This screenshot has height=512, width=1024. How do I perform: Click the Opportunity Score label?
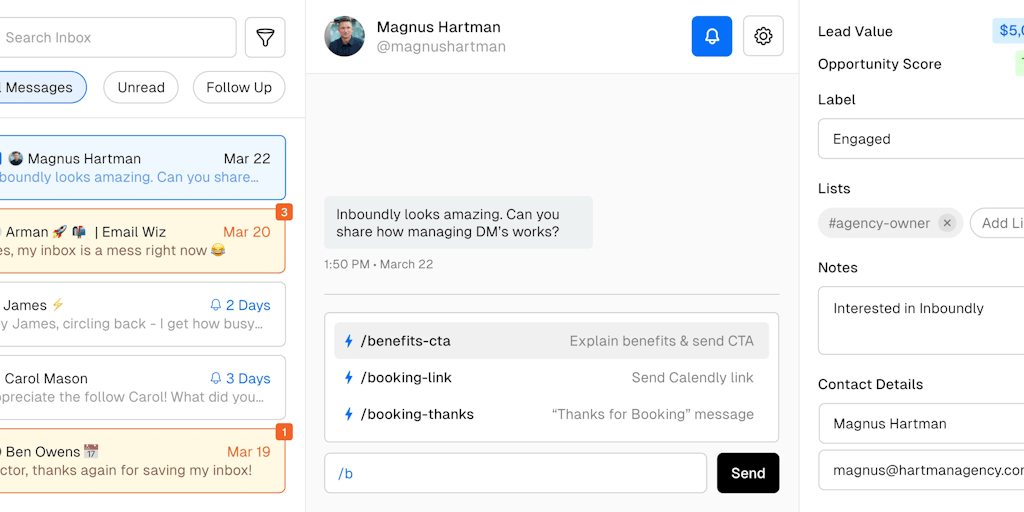click(879, 64)
